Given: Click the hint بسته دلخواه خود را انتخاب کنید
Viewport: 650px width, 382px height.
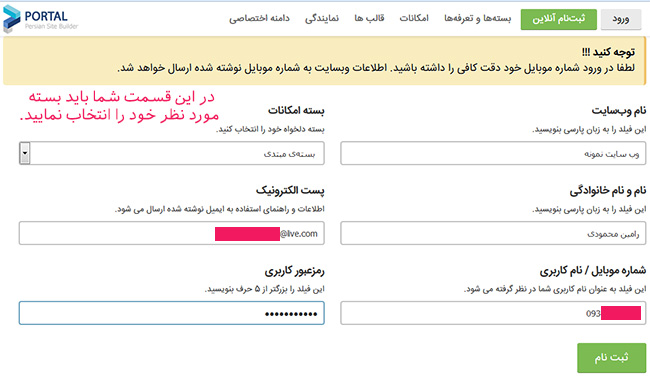Looking at the screenshot, I should [x=270, y=129].
